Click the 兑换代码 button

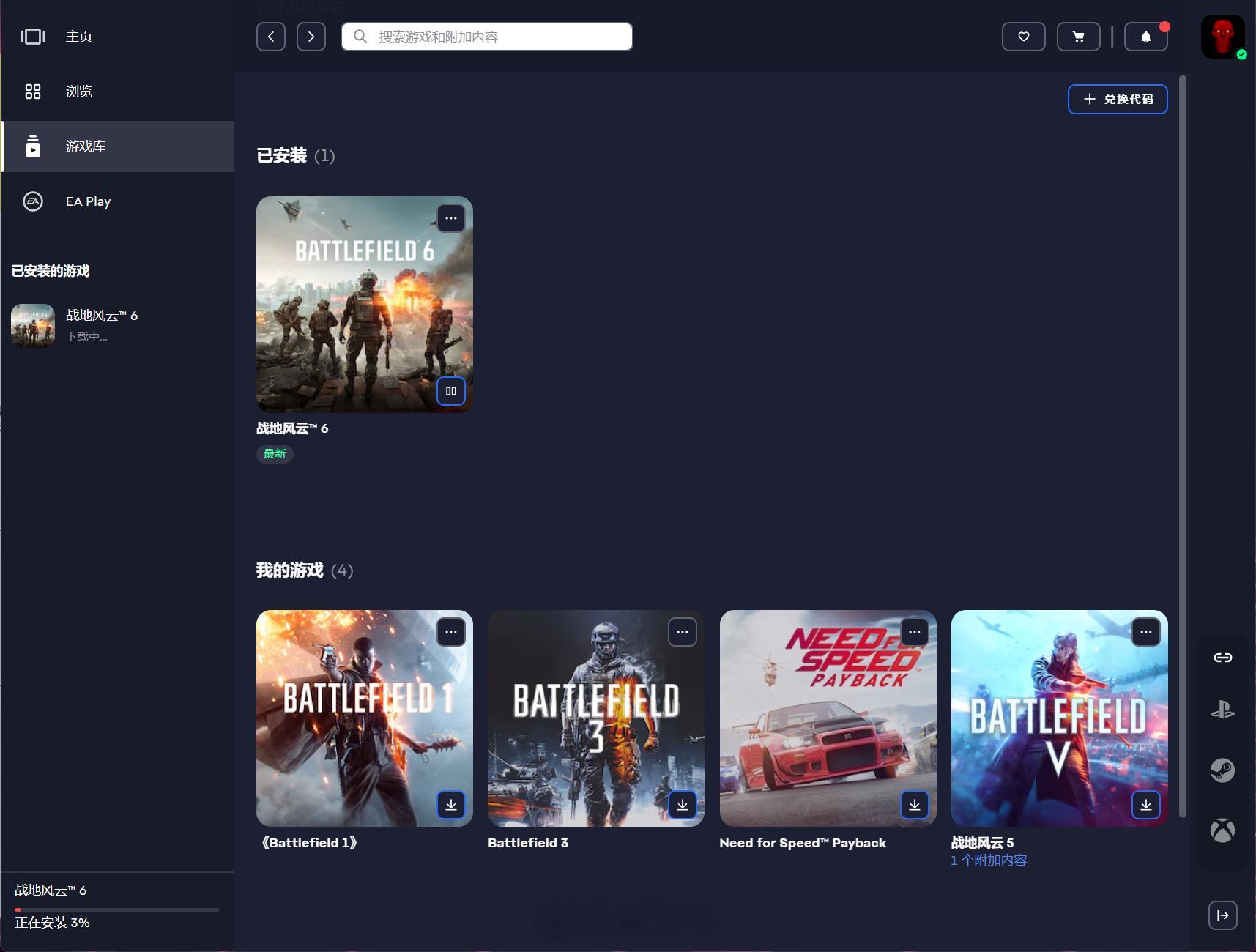point(1118,99)
